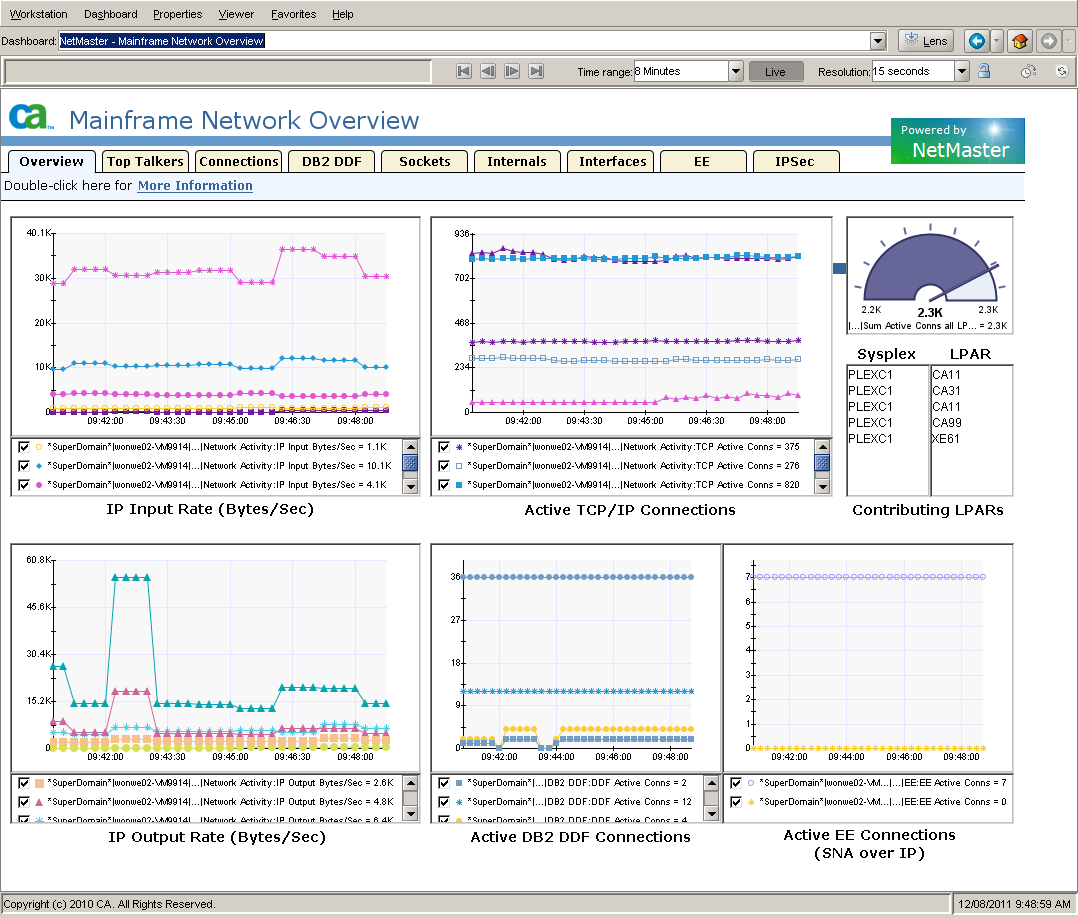Viewport: 1078px width, 917px height.
Task: Open the Help menu
Action: pyautogui.click(x=342, y=14)
